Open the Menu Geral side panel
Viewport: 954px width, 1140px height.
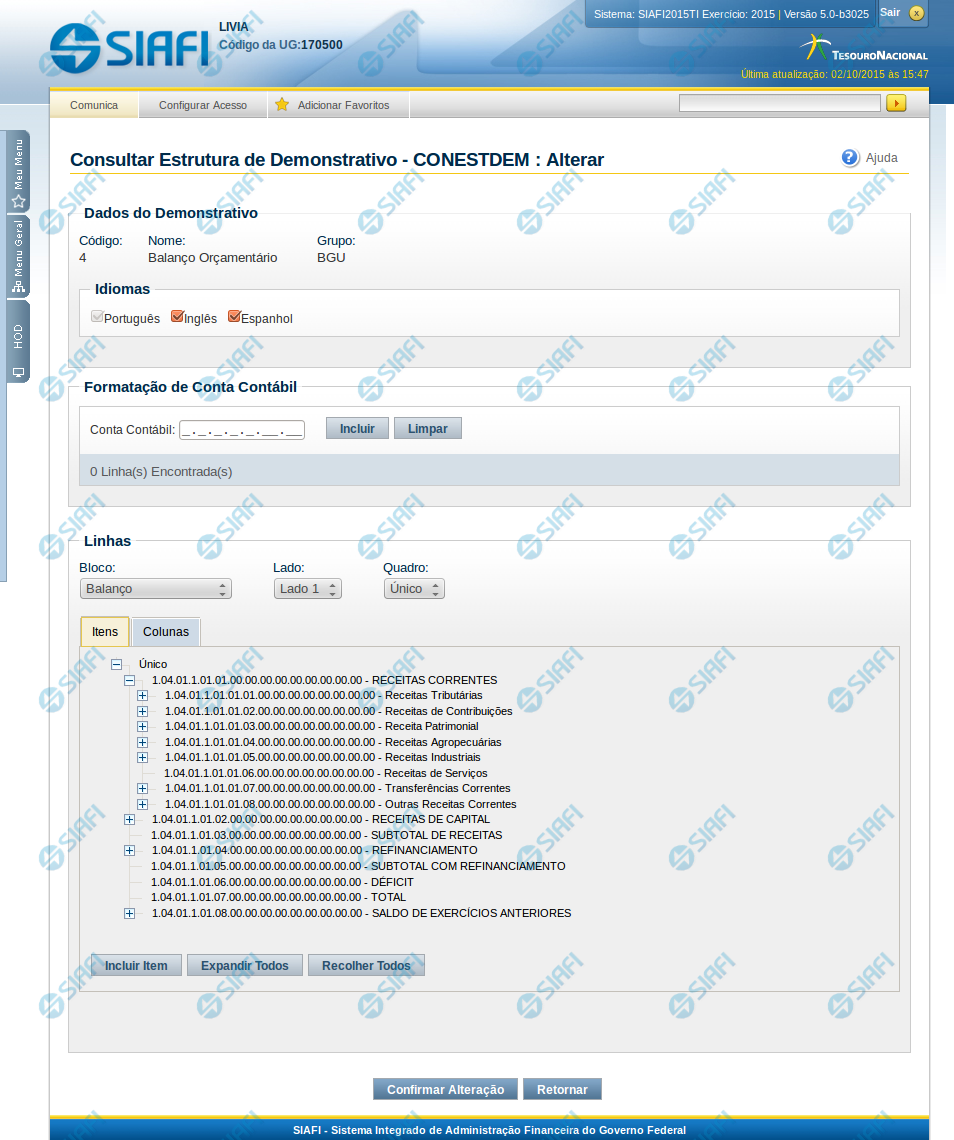18,256
